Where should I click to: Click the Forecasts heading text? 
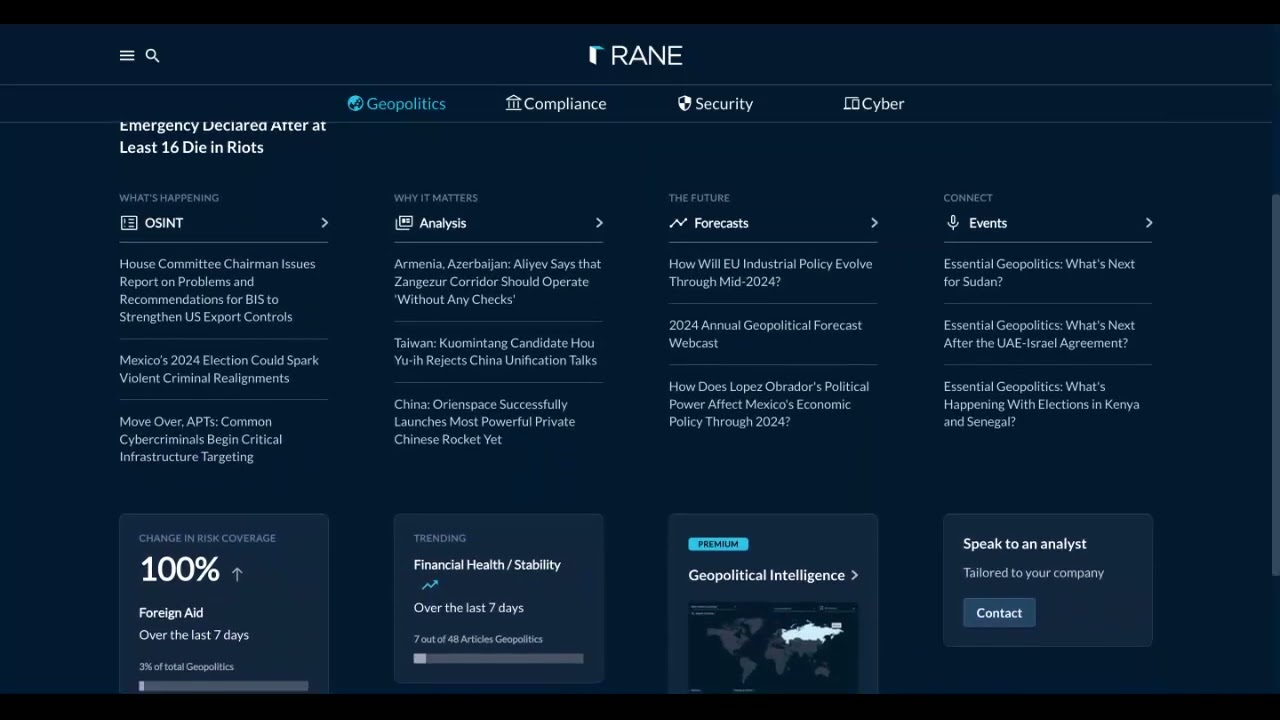click(x=721, y=223)
